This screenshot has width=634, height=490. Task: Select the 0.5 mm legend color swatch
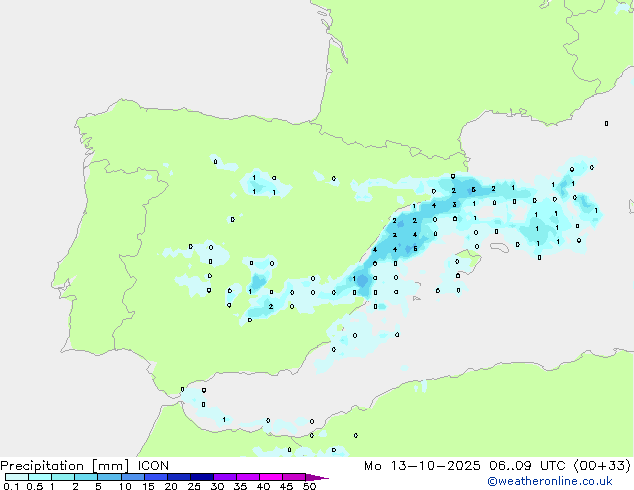click(40, 477)
